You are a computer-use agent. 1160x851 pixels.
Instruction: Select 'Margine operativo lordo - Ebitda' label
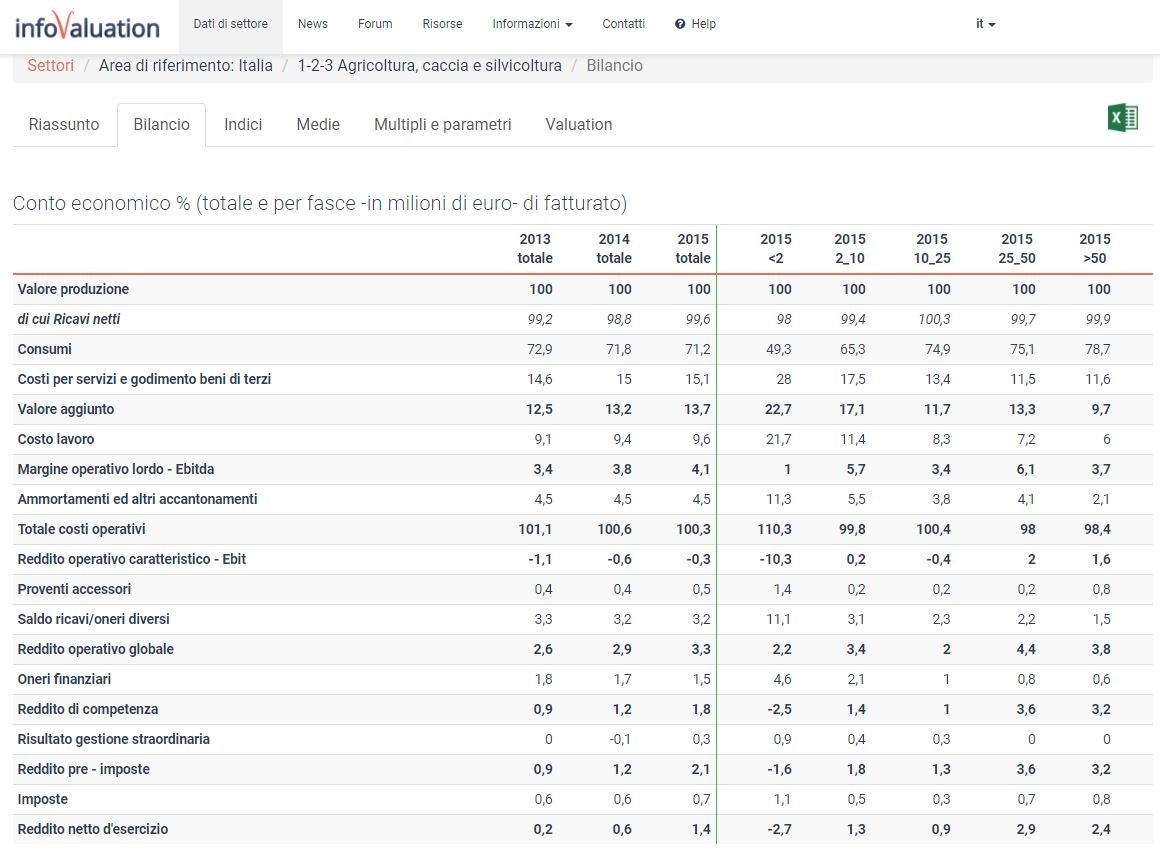(115, 469)
